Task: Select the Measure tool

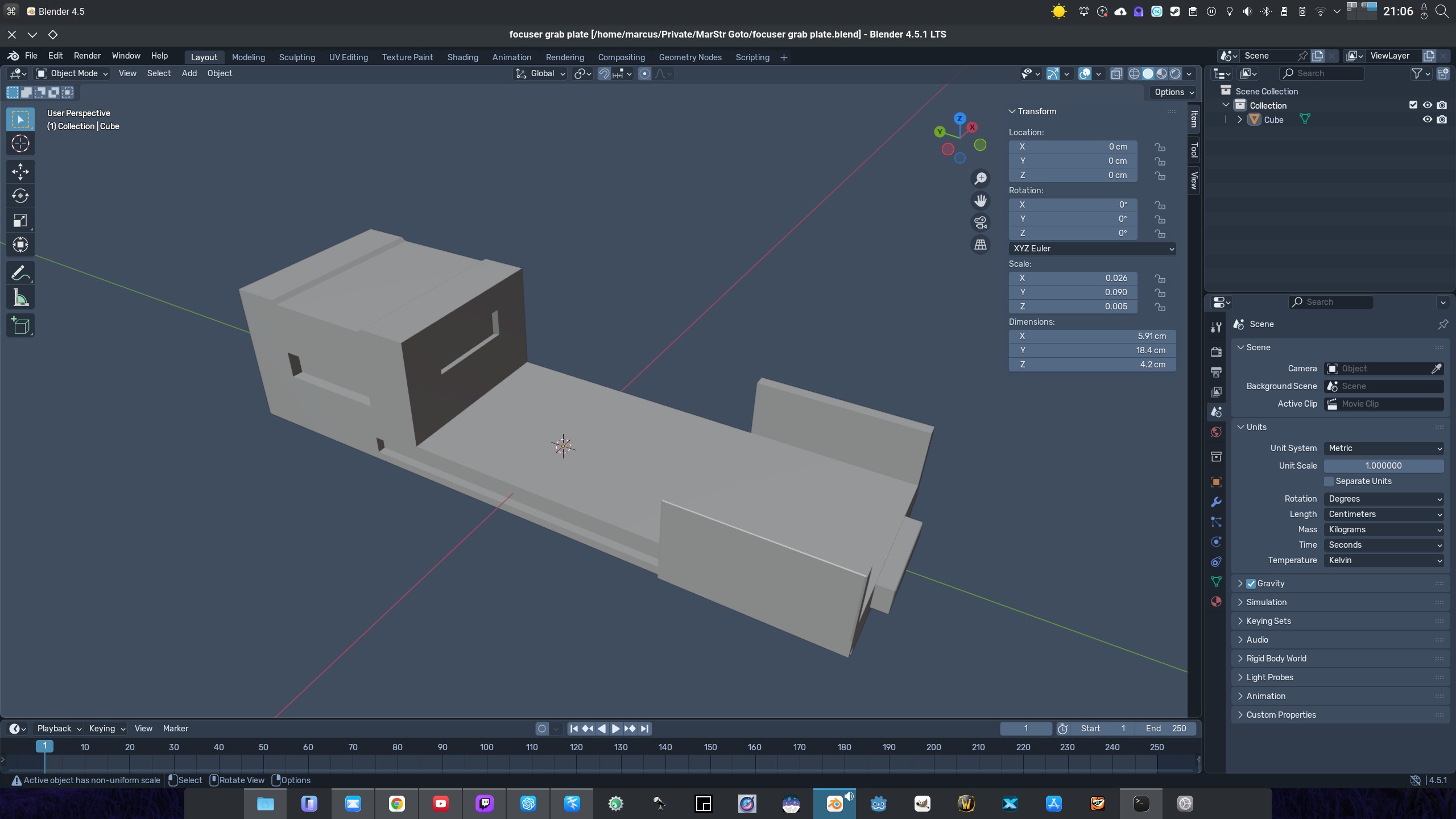Action: coord(20,297)
